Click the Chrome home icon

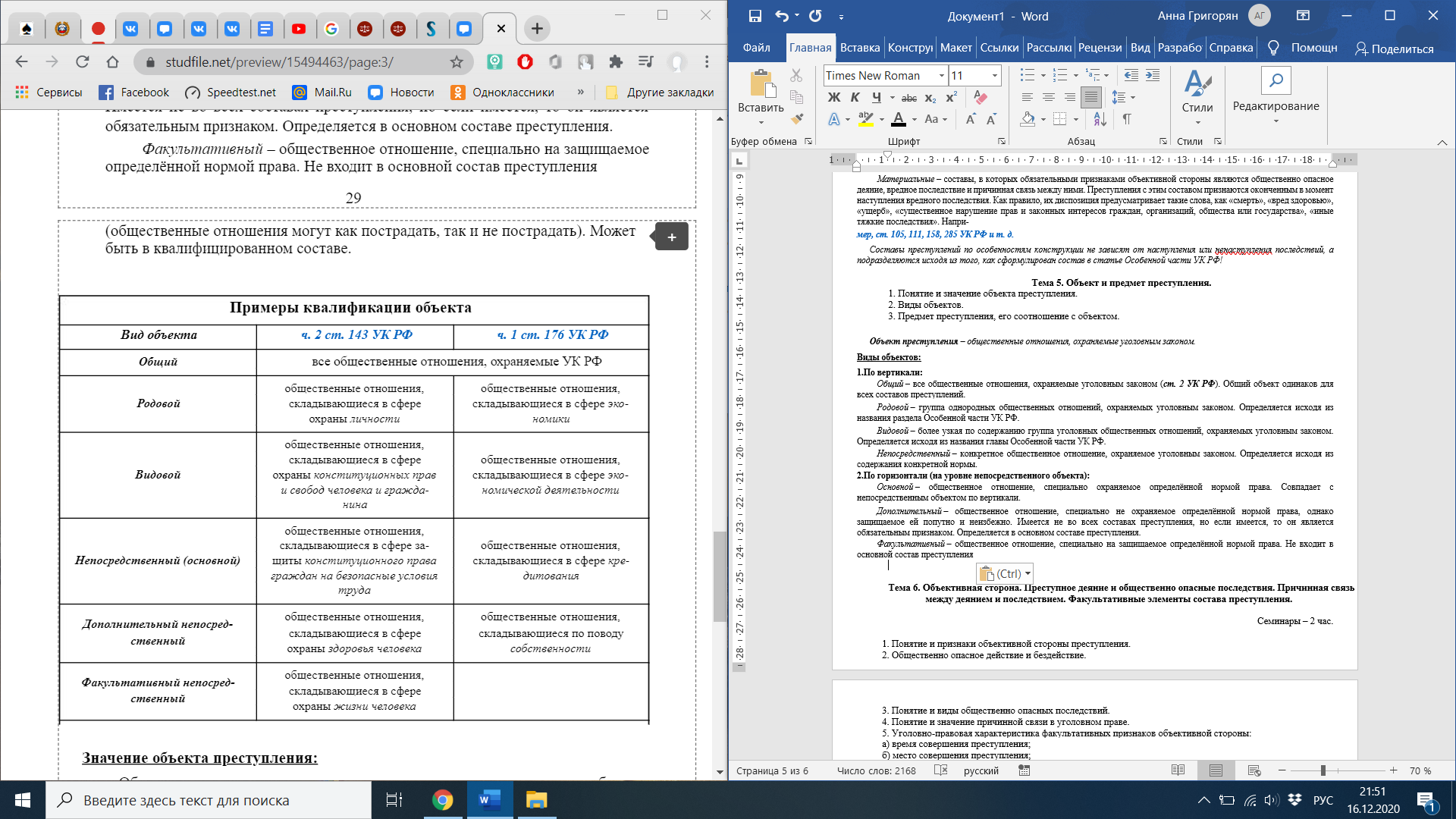click(x=112, y=62)
